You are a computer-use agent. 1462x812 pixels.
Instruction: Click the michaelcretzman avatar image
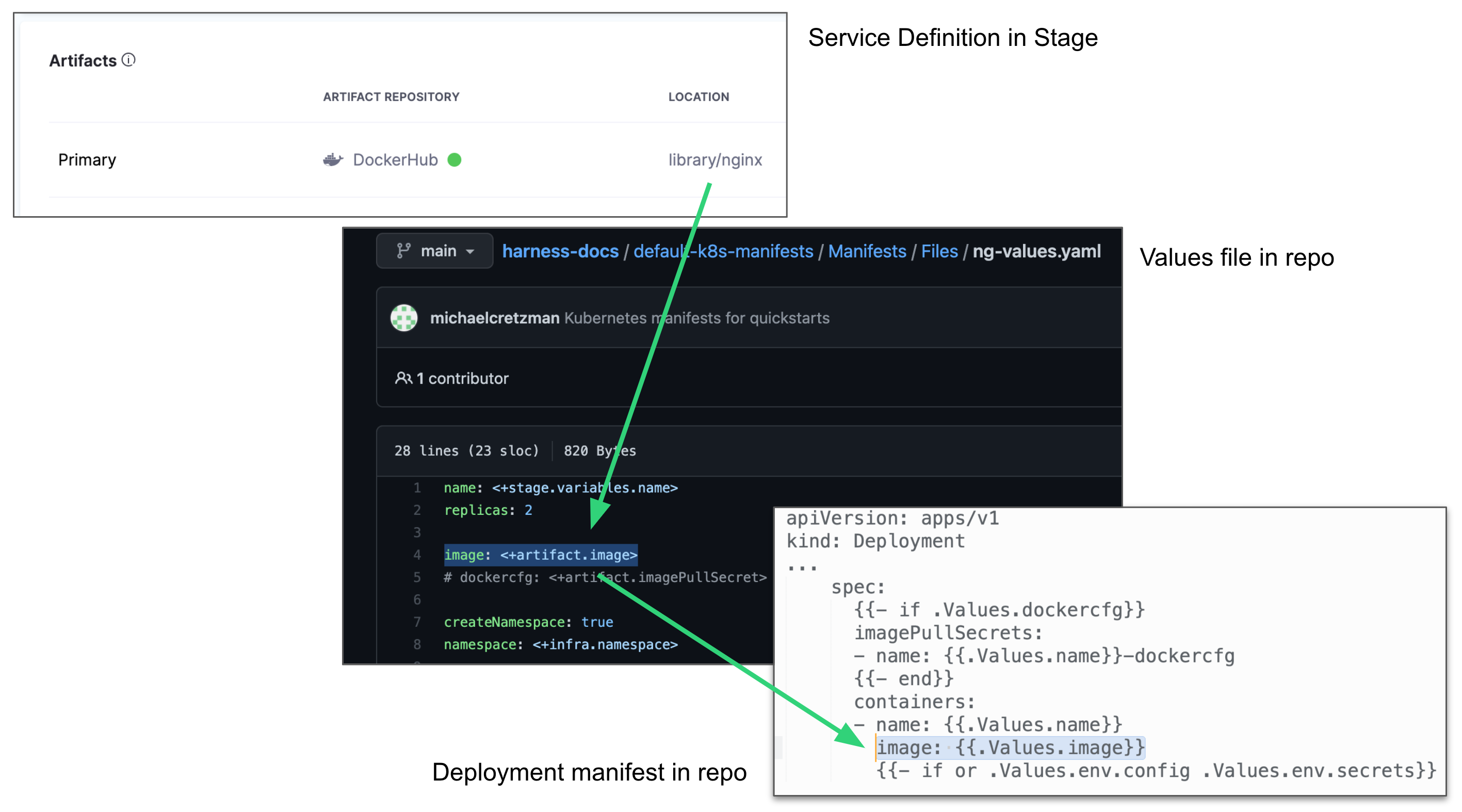[x=404, y=318]
